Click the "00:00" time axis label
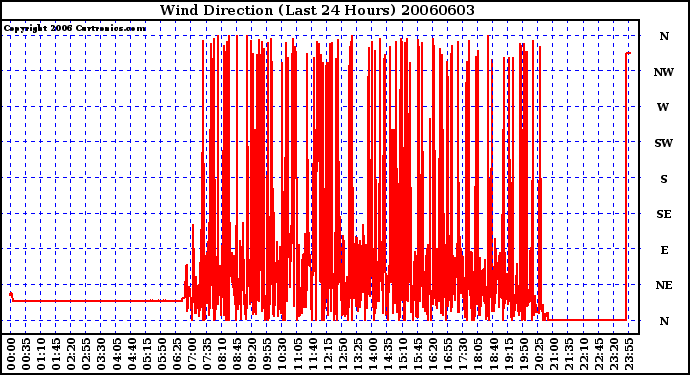Screen dimensions: 690x375 click(x=11, y=354)
